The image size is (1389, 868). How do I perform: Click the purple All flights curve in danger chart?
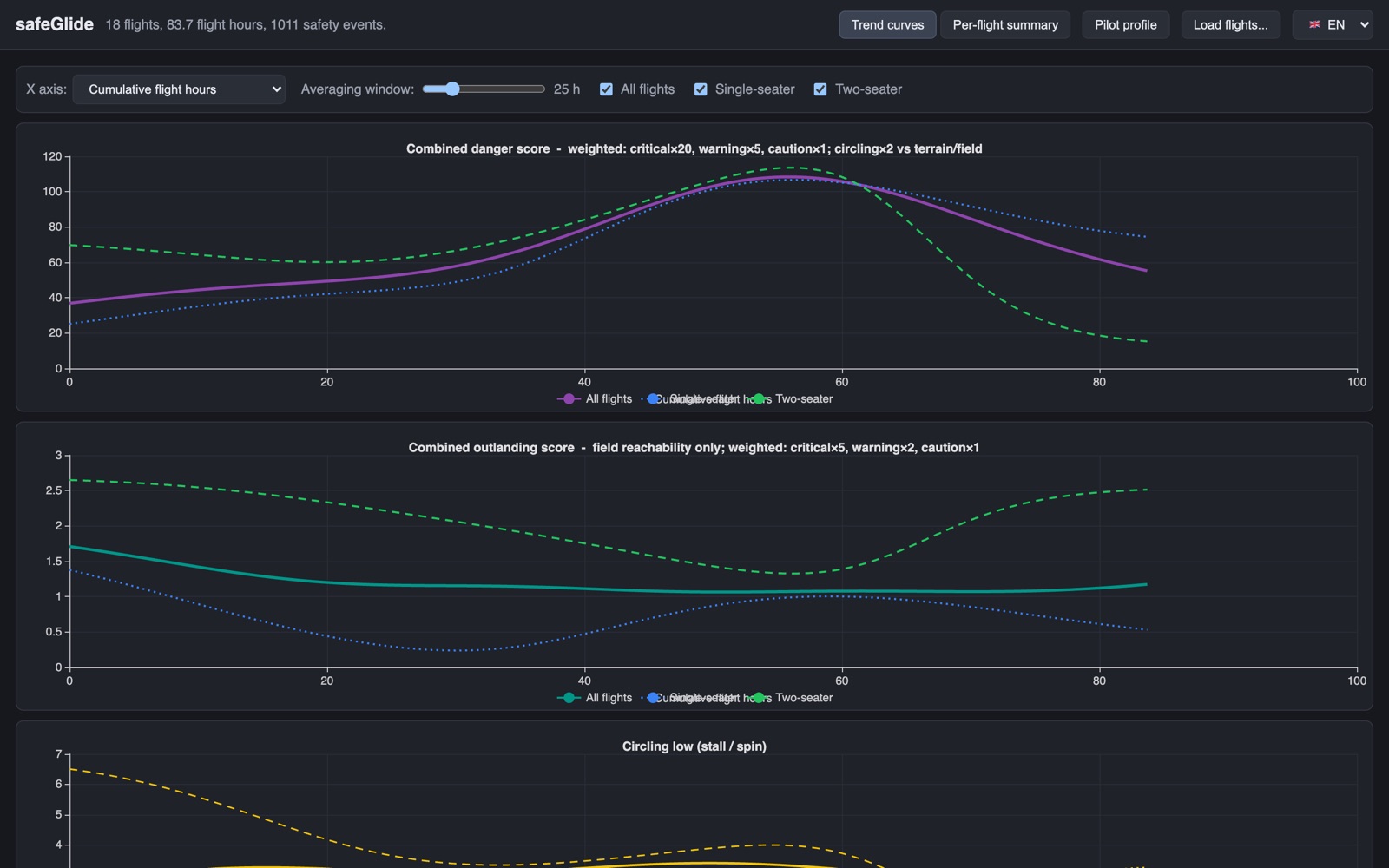tap(584, 230)
